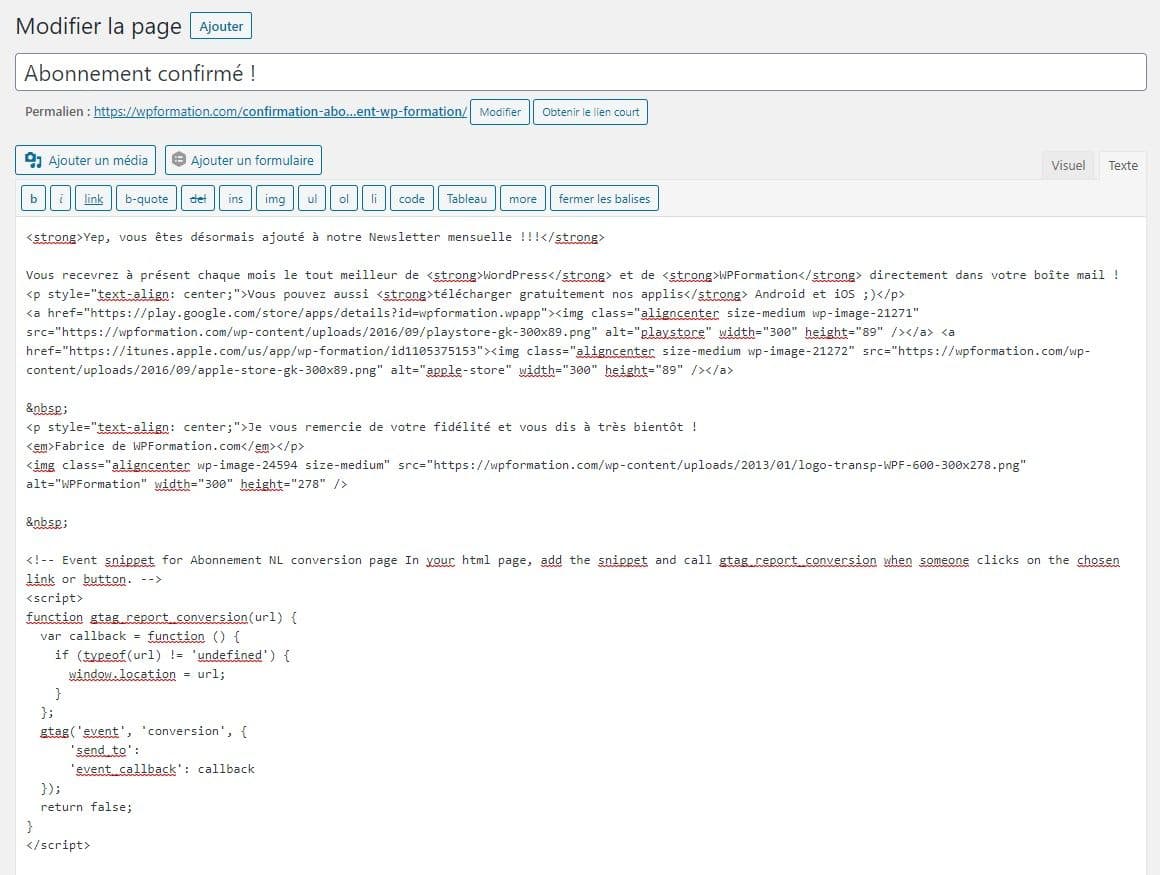Image resolution: width=1160 pixels, height=875 pixels.
Task: Insert a table with the Tableau button
Action: pos(466,197)
